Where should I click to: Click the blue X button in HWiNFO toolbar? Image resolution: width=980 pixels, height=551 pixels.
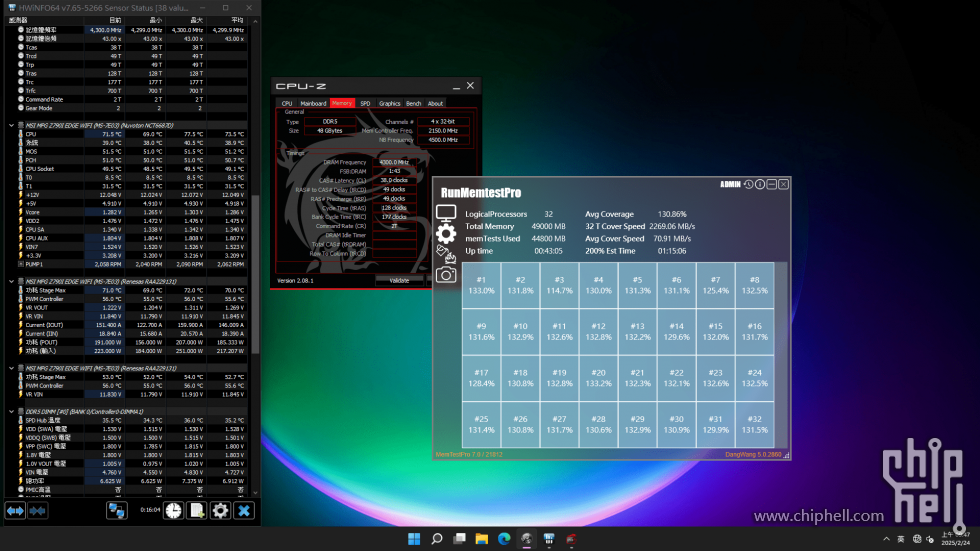244,511
